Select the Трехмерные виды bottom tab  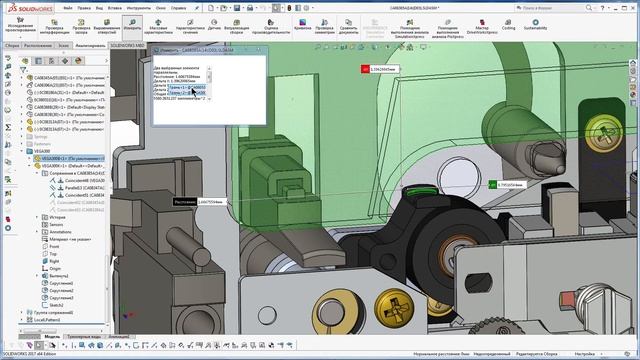coord(84,336)
